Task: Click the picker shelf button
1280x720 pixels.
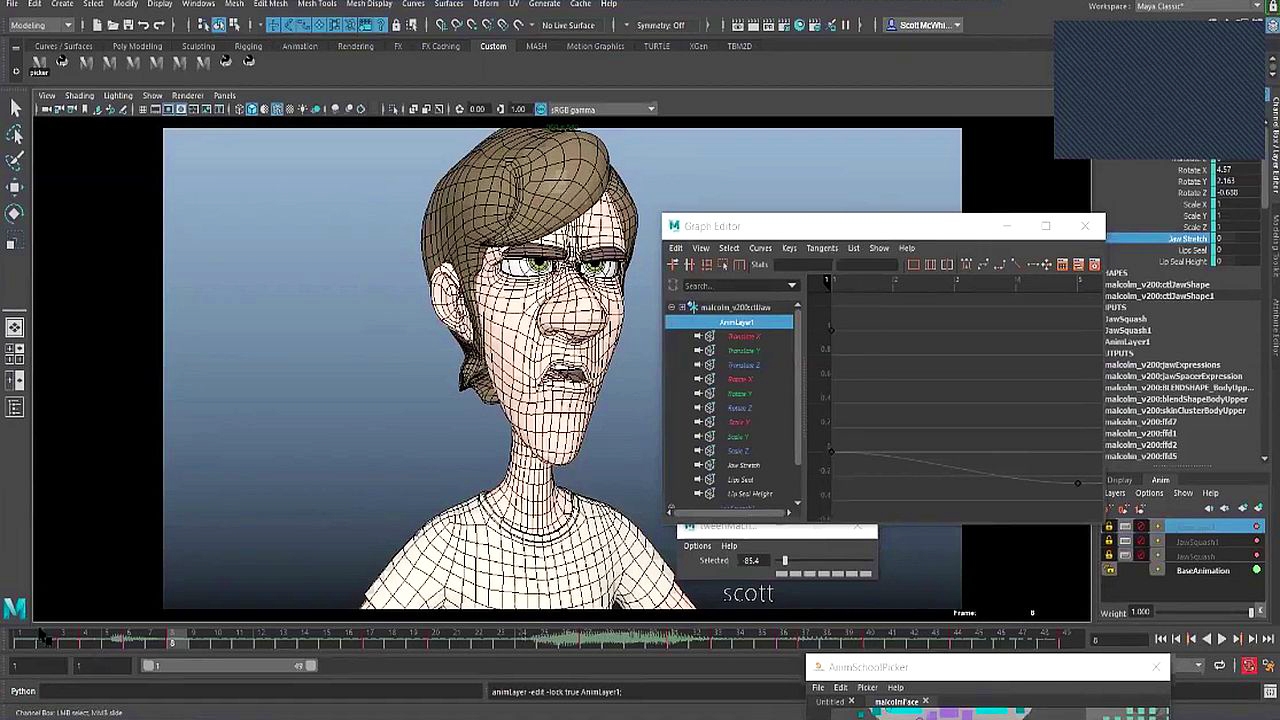Action: click(39, 64)
